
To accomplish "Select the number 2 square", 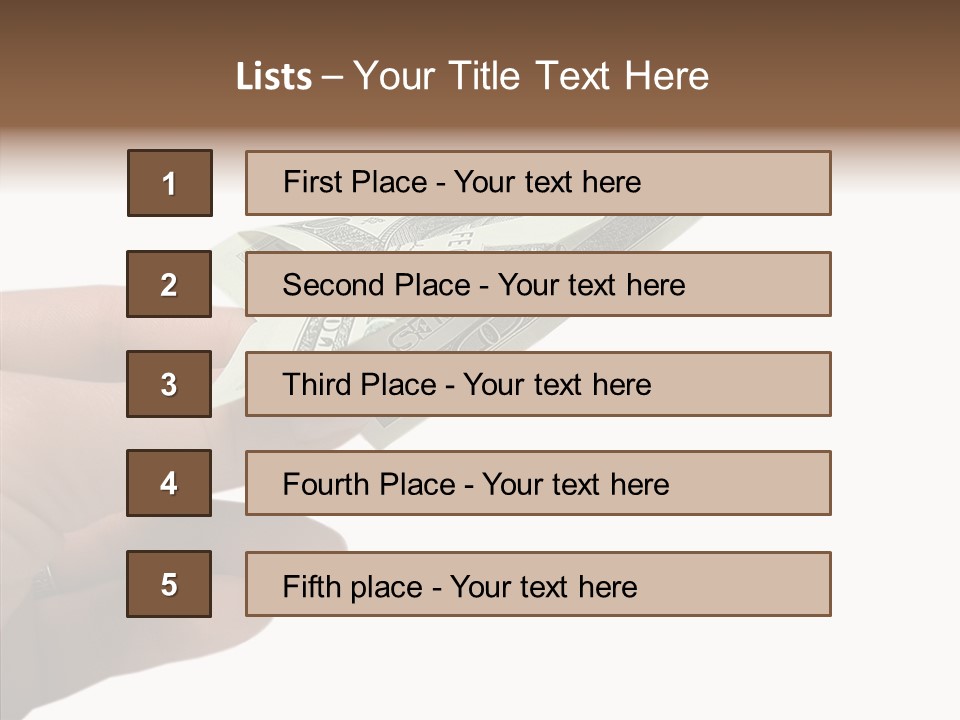I will [x=169, y=284].
